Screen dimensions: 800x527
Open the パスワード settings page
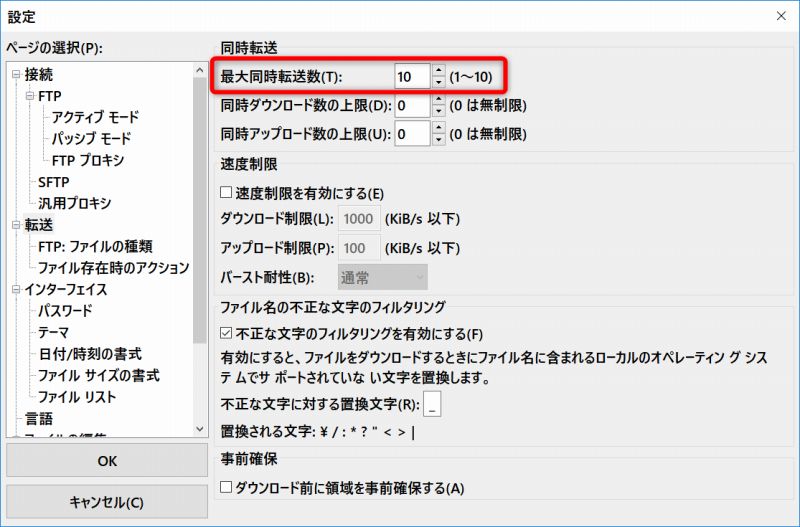click(x=65, y=311)
